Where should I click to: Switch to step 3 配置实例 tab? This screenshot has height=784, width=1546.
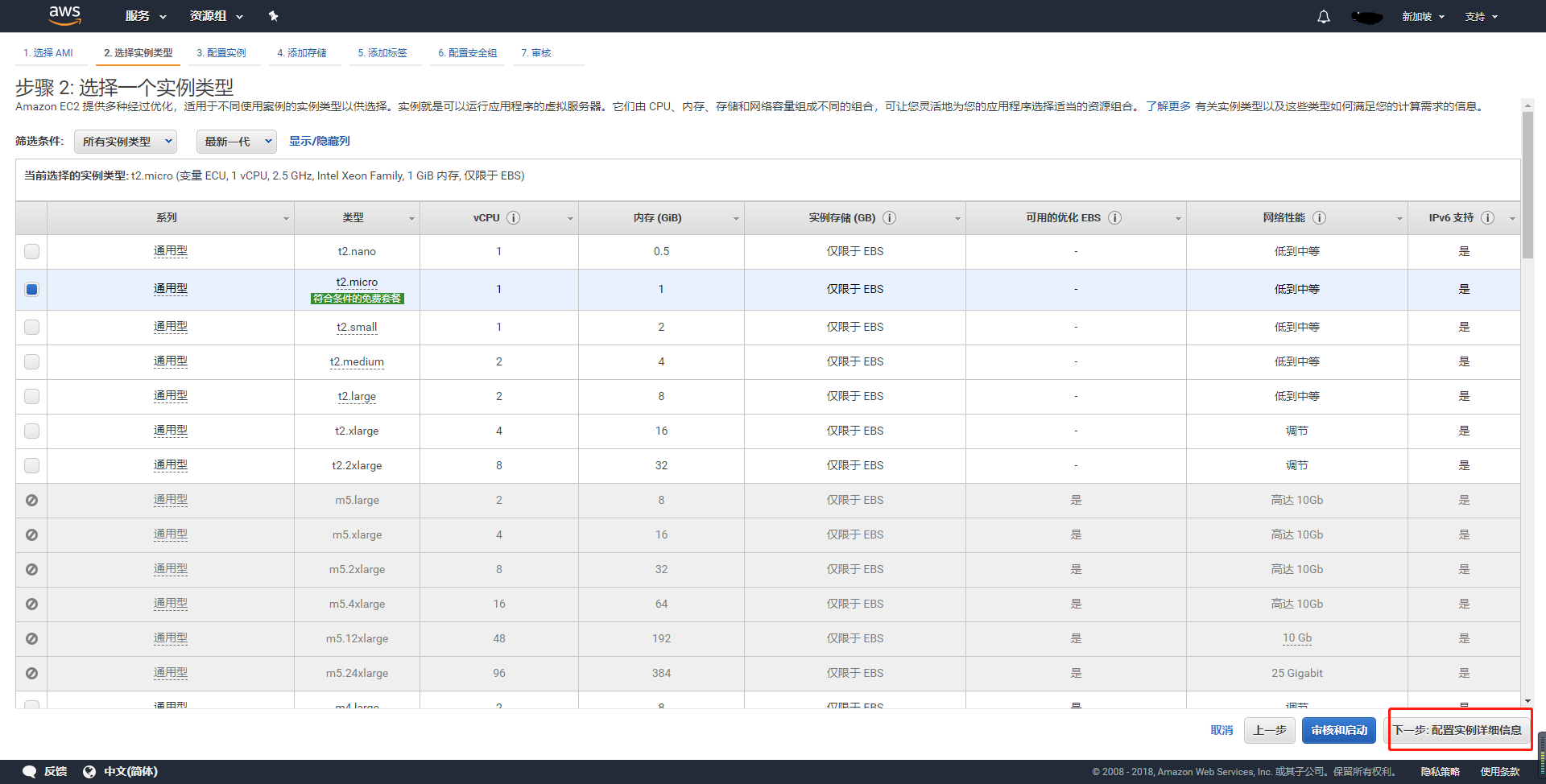point(221,53)
